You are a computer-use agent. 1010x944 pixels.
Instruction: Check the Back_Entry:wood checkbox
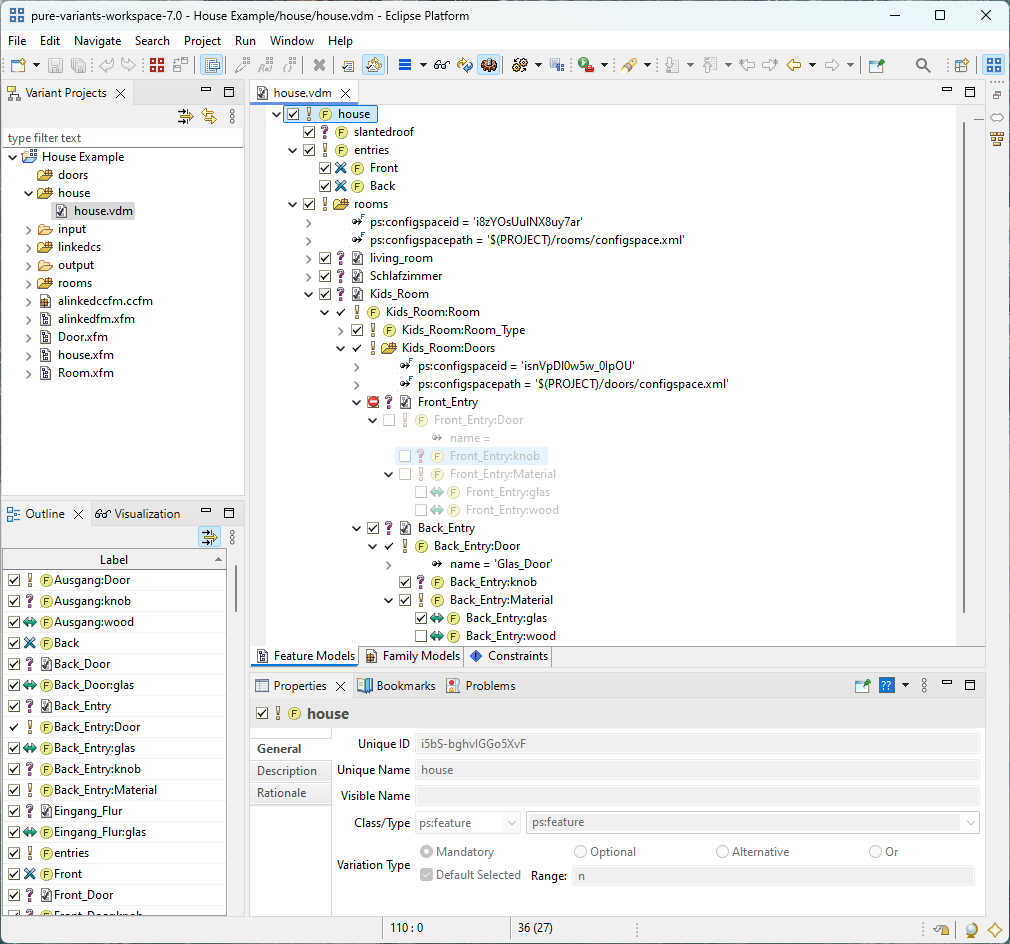pos(422,636)
